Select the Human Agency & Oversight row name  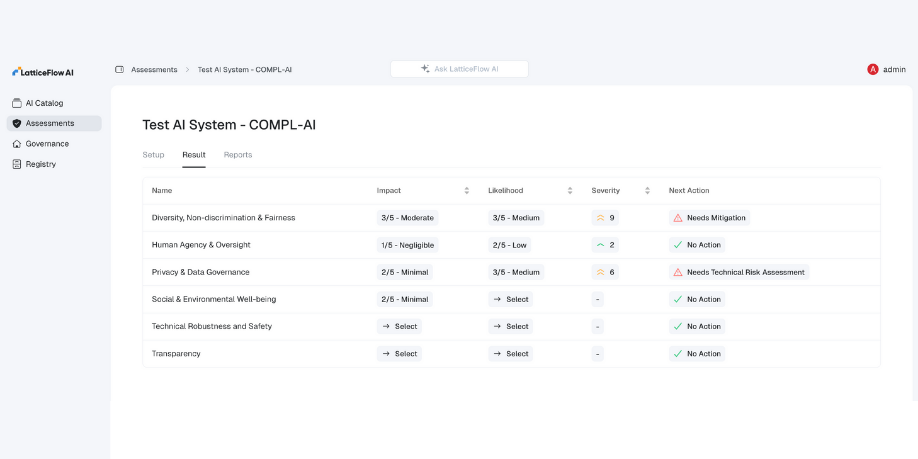pyautogui.click(x=201, y=245)
